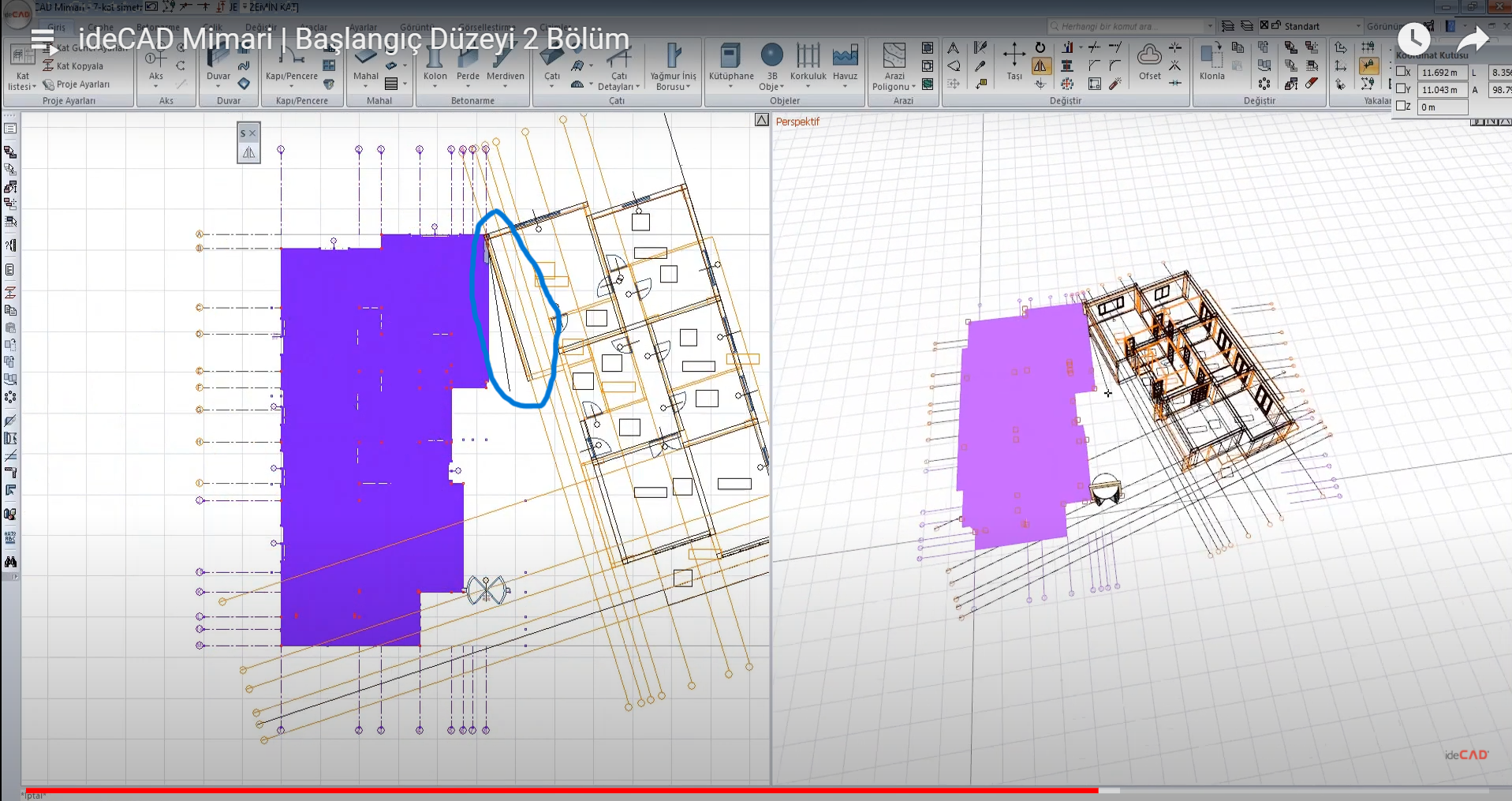Click the X coordinate field 11.692 m
The height and width of the screenshot is (801, 1512).
pyautogui.click(x=1443, y=72)
